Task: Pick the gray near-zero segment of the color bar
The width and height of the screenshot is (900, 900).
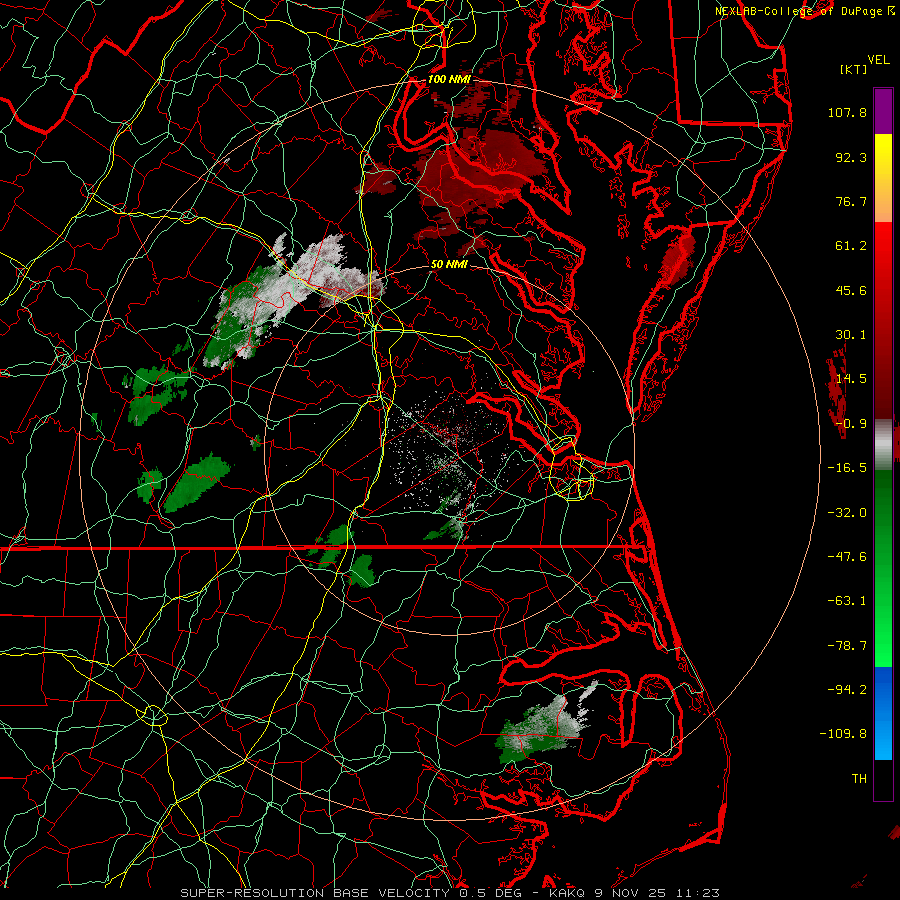Action: 883,445
